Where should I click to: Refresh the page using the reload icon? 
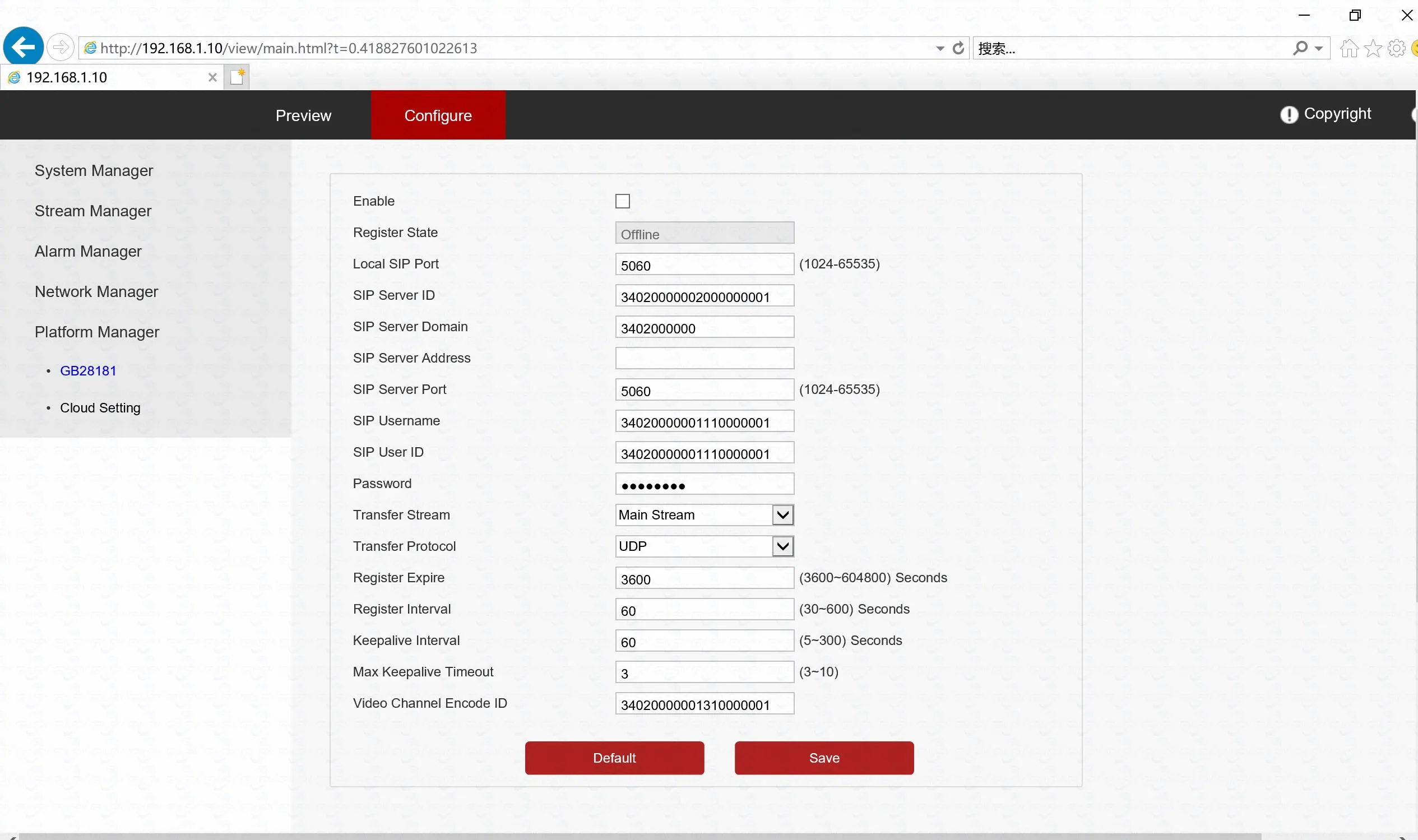958,48
